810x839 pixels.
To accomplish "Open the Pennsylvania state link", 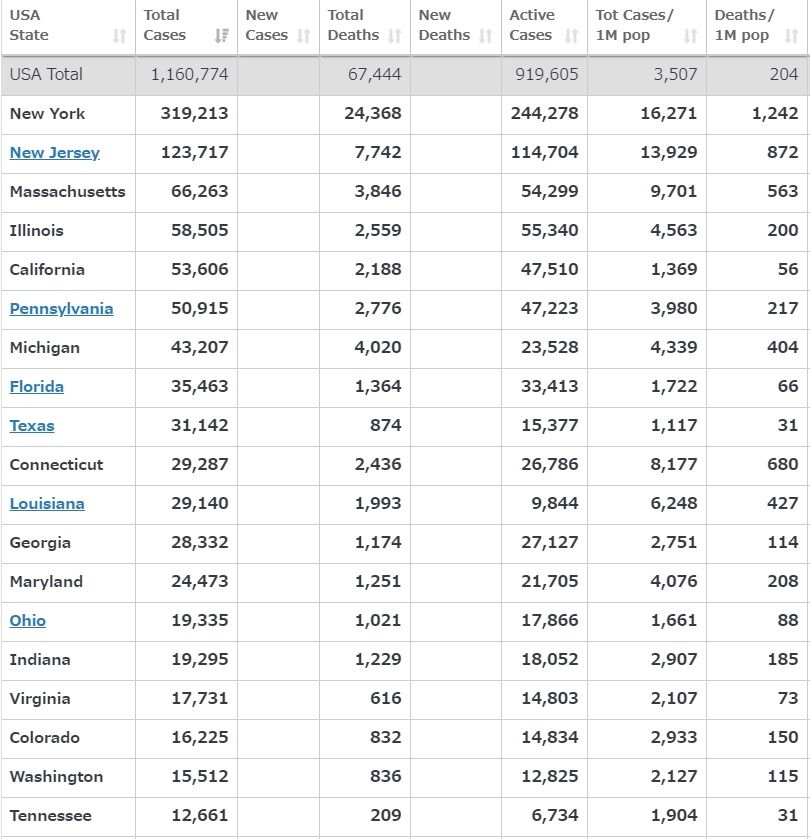I will click(x=61, y=309).
